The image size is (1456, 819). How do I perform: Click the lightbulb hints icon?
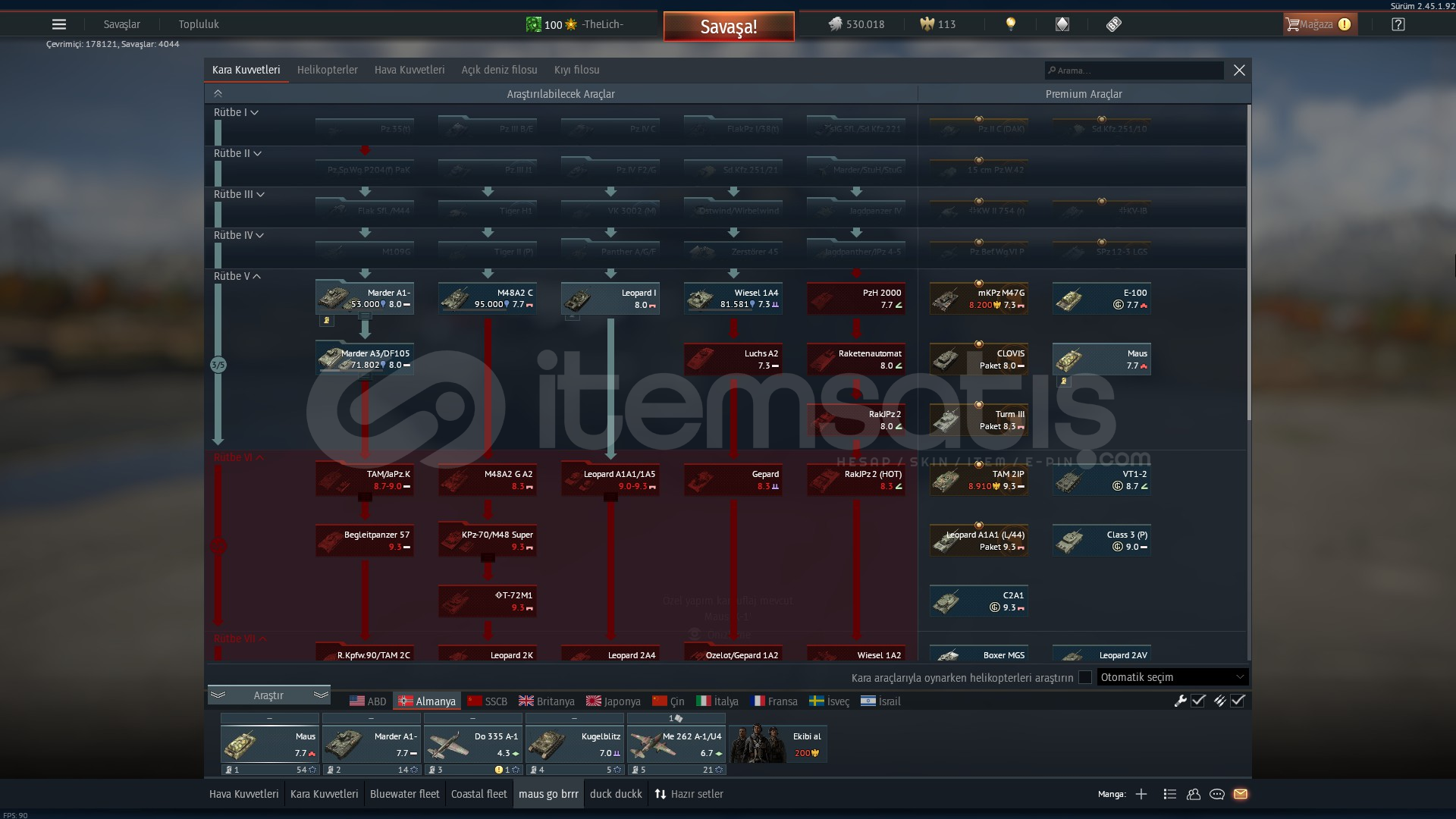coord(1011,24)
